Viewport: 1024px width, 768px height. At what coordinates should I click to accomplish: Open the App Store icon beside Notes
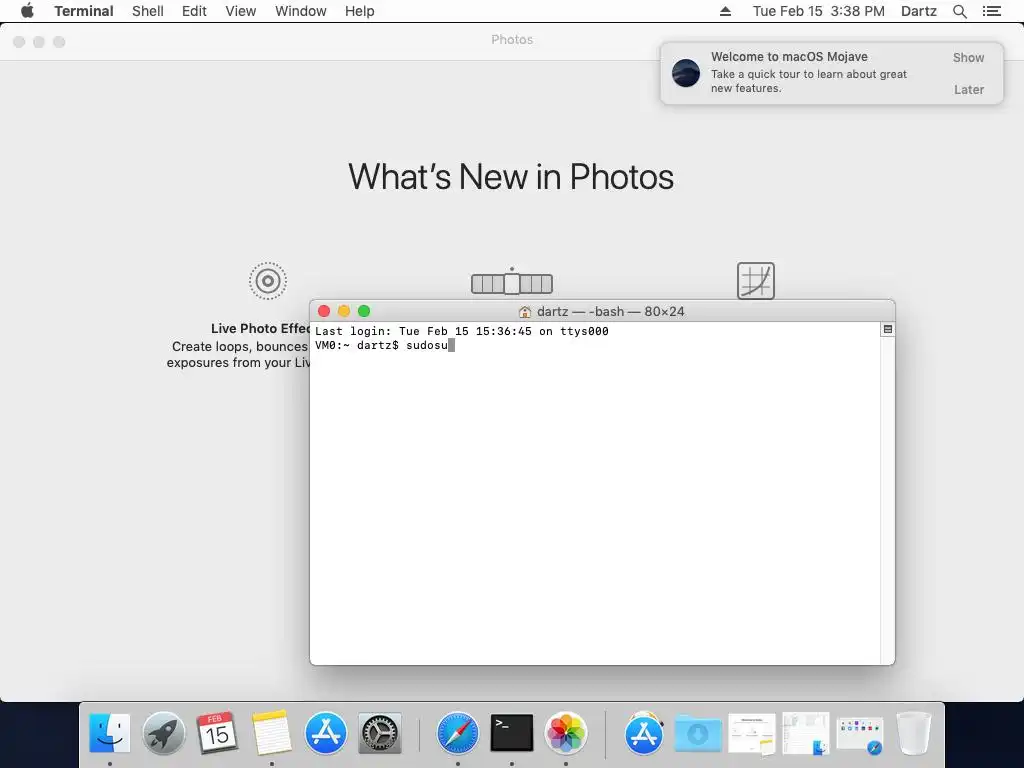click(x=325, y=733)
